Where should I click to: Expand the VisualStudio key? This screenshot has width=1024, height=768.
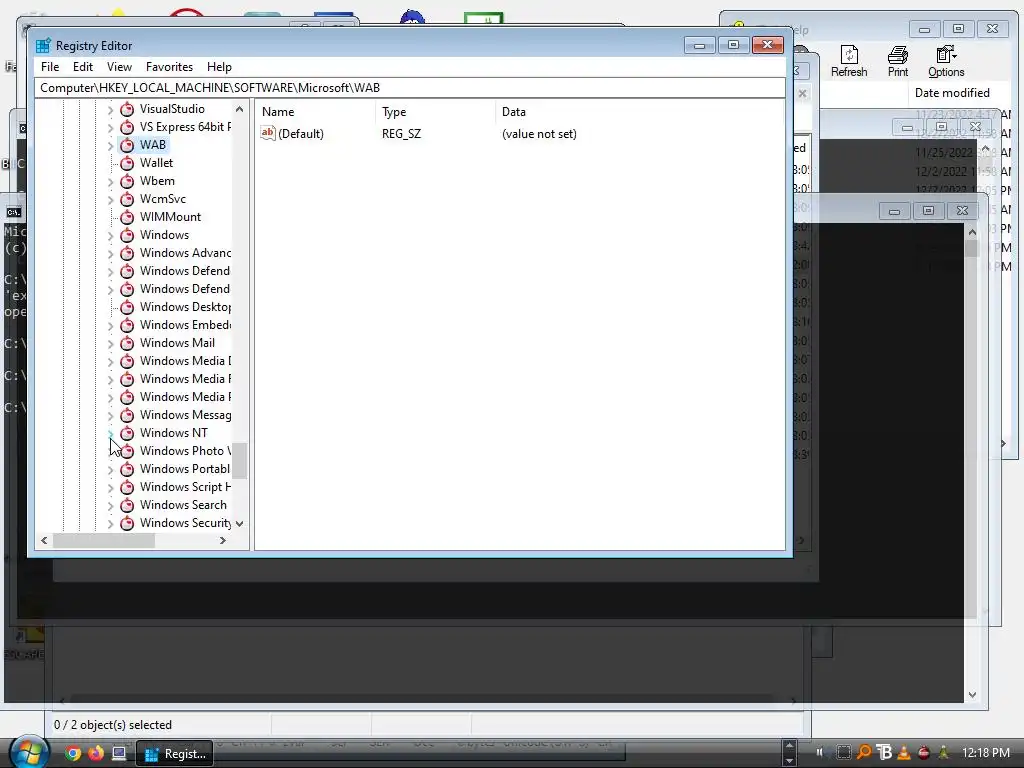tap(110, 110)
